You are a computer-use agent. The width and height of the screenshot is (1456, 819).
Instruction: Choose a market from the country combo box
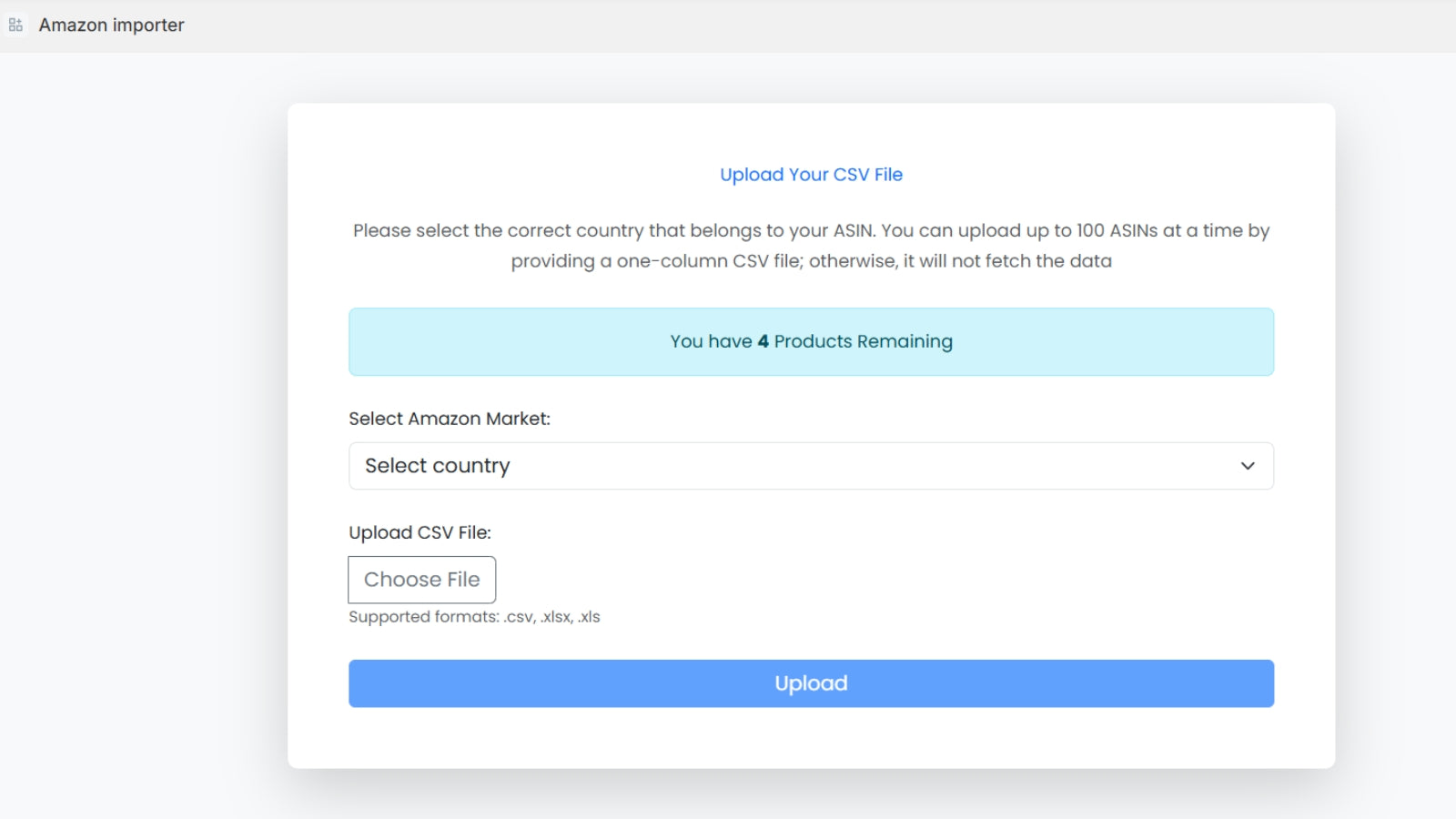811,465
